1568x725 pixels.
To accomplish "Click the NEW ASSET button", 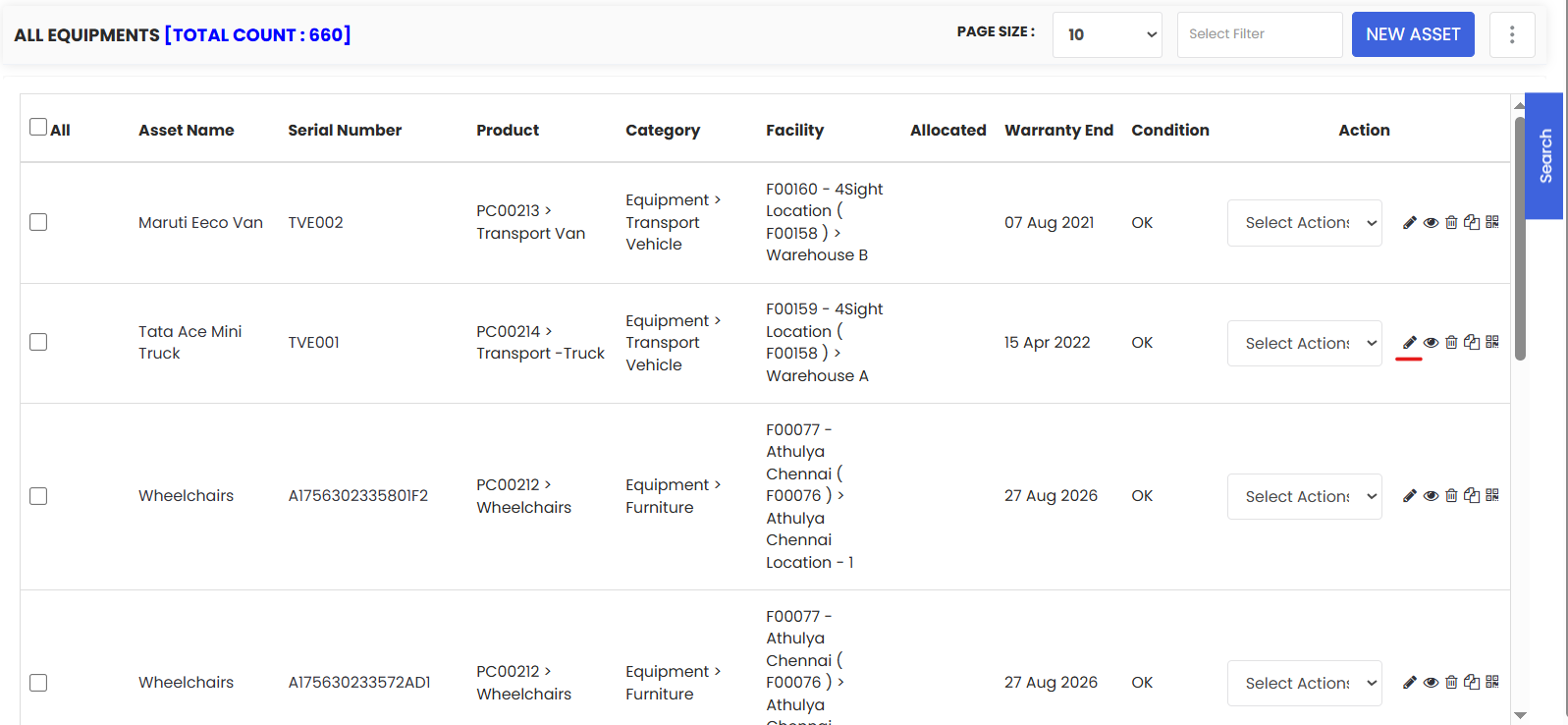I will 1413,34.
